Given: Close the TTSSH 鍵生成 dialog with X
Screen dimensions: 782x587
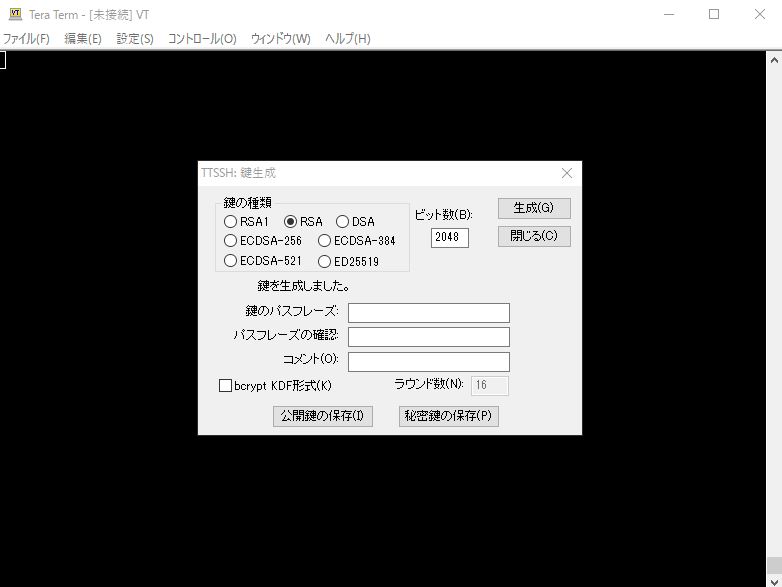Looking at the screenshot, I should [x=567, y=173].
